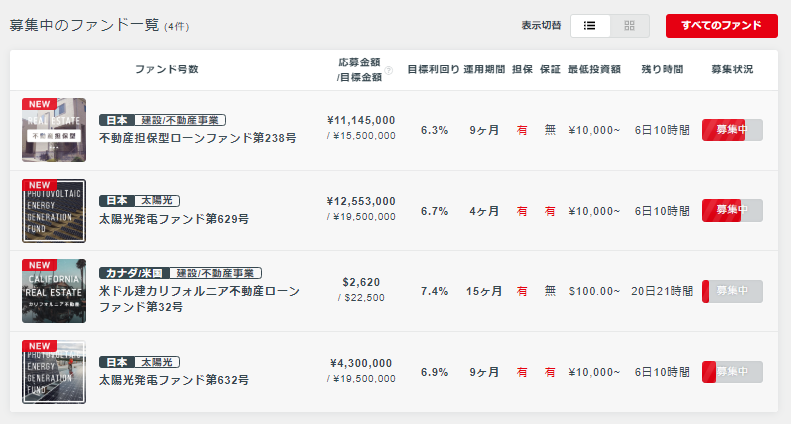Viewport: 791px width, 424px height.
Task: Open 太陽光発電ファンド第629号 thumbnail image
Action: coord(54,210)
